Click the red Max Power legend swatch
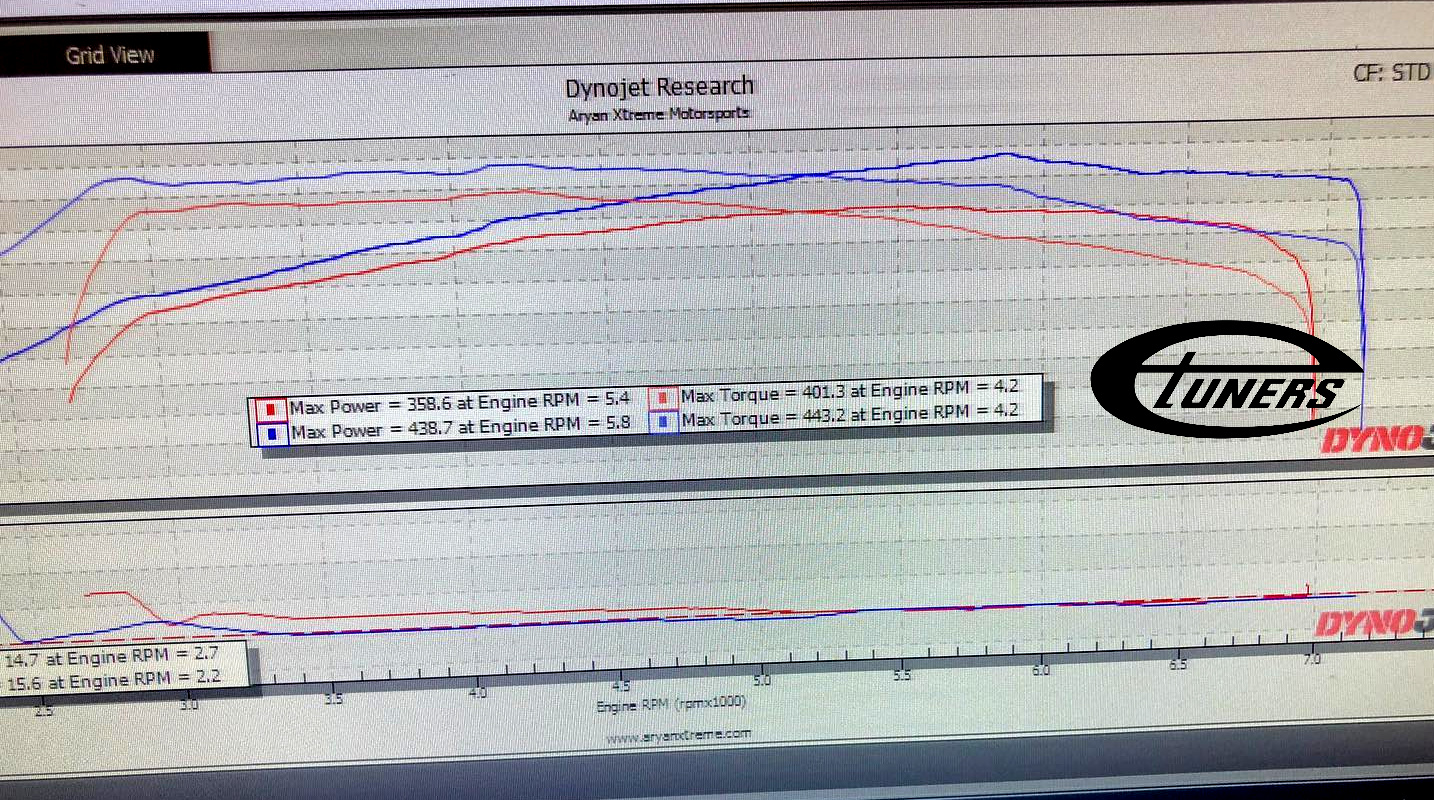This screenshot has height=800, width=1434. (x=270, y=409)
